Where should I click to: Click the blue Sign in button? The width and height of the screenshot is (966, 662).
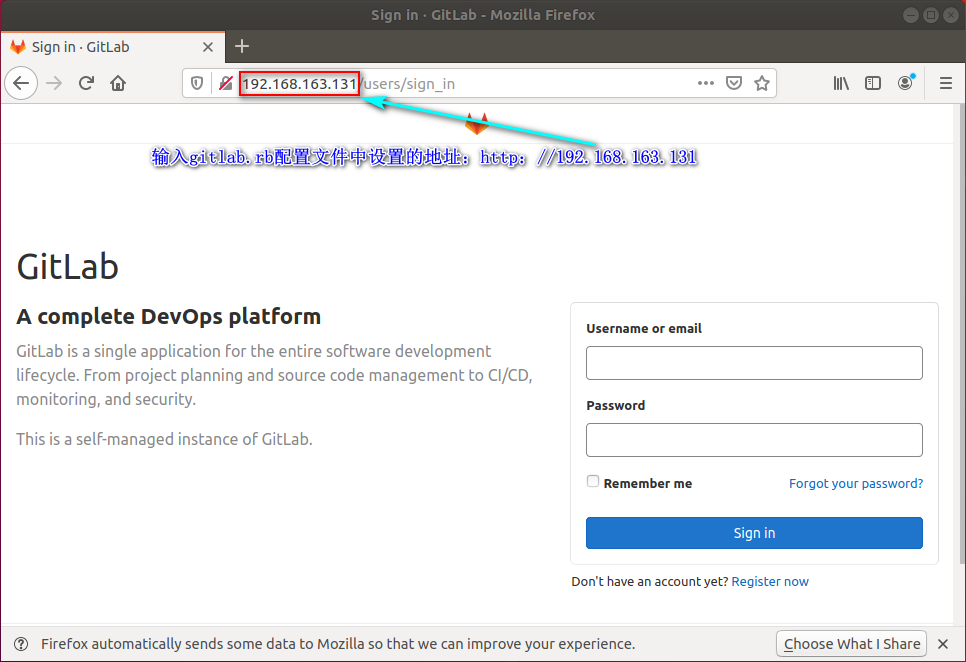click(754, 533)
